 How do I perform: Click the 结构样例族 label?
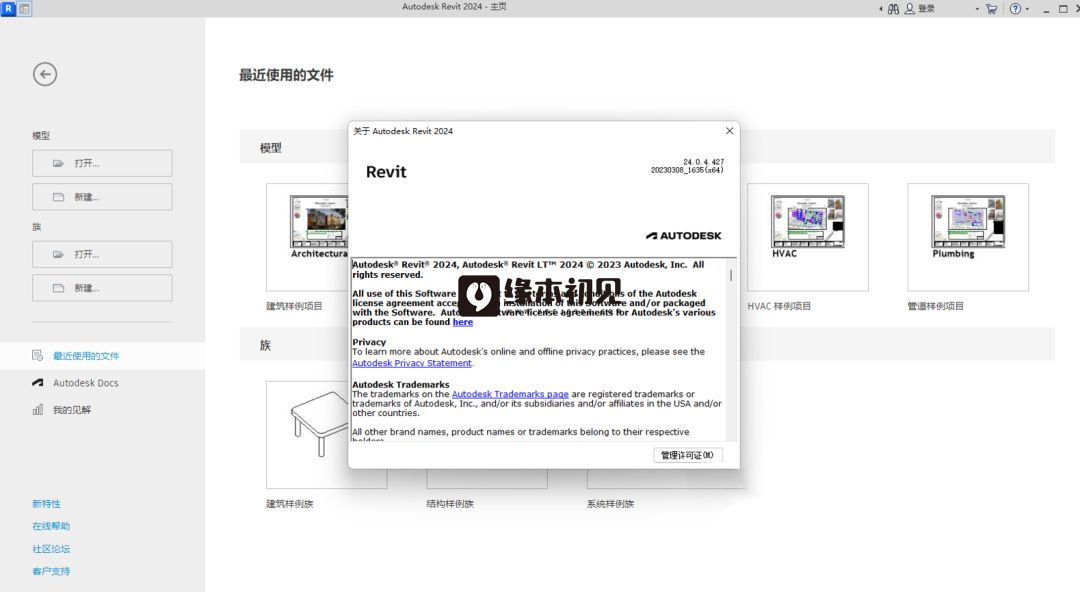[x=450, y=504]
